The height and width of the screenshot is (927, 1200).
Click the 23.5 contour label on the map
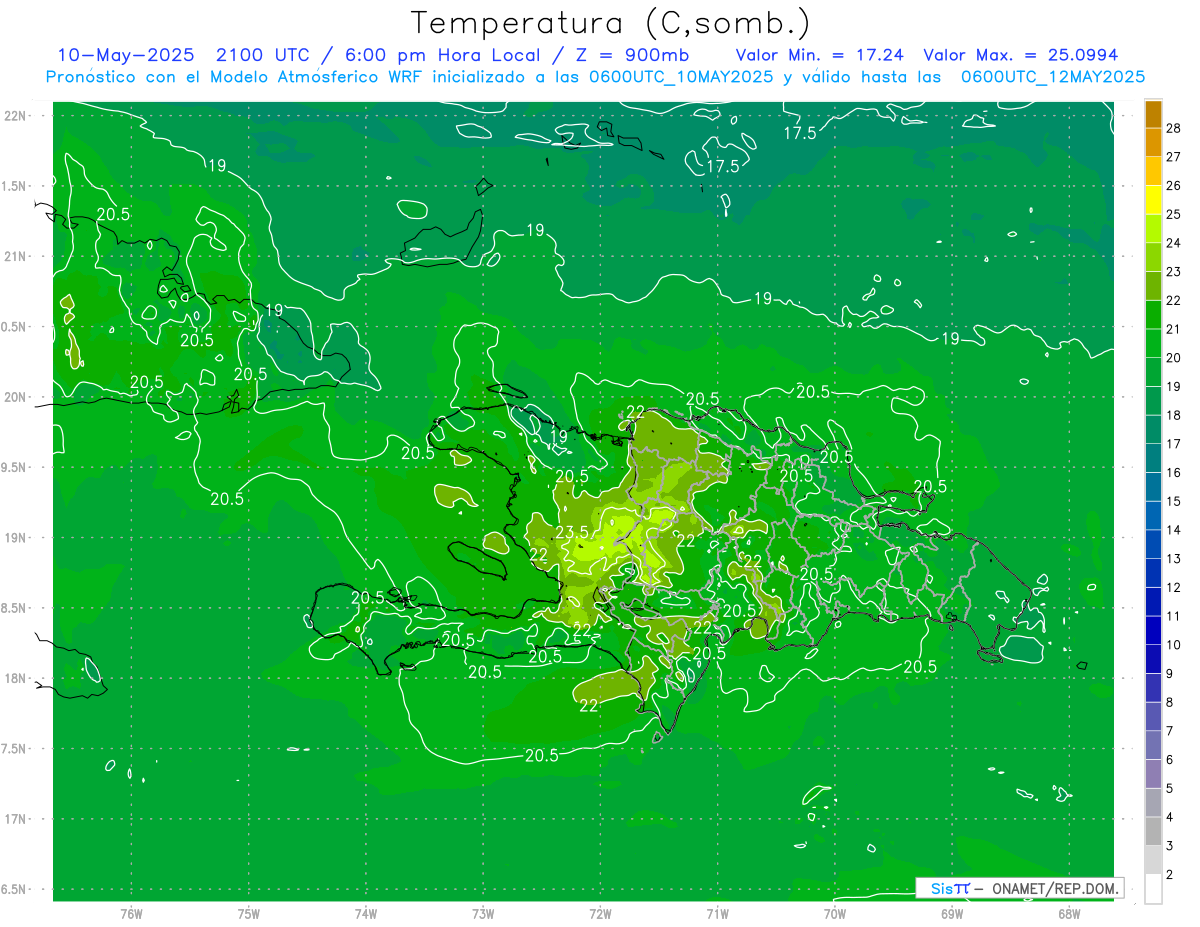point(572,532)
